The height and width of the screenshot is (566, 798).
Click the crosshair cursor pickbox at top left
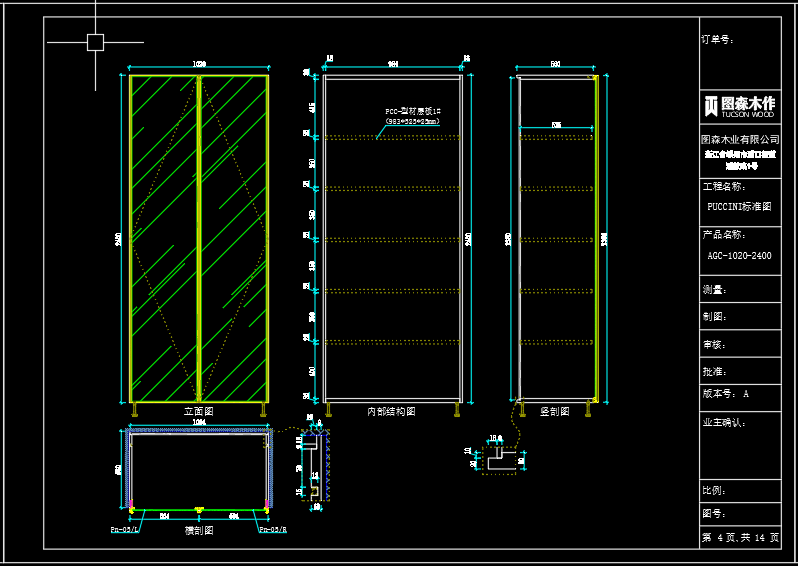coord(95,42)
